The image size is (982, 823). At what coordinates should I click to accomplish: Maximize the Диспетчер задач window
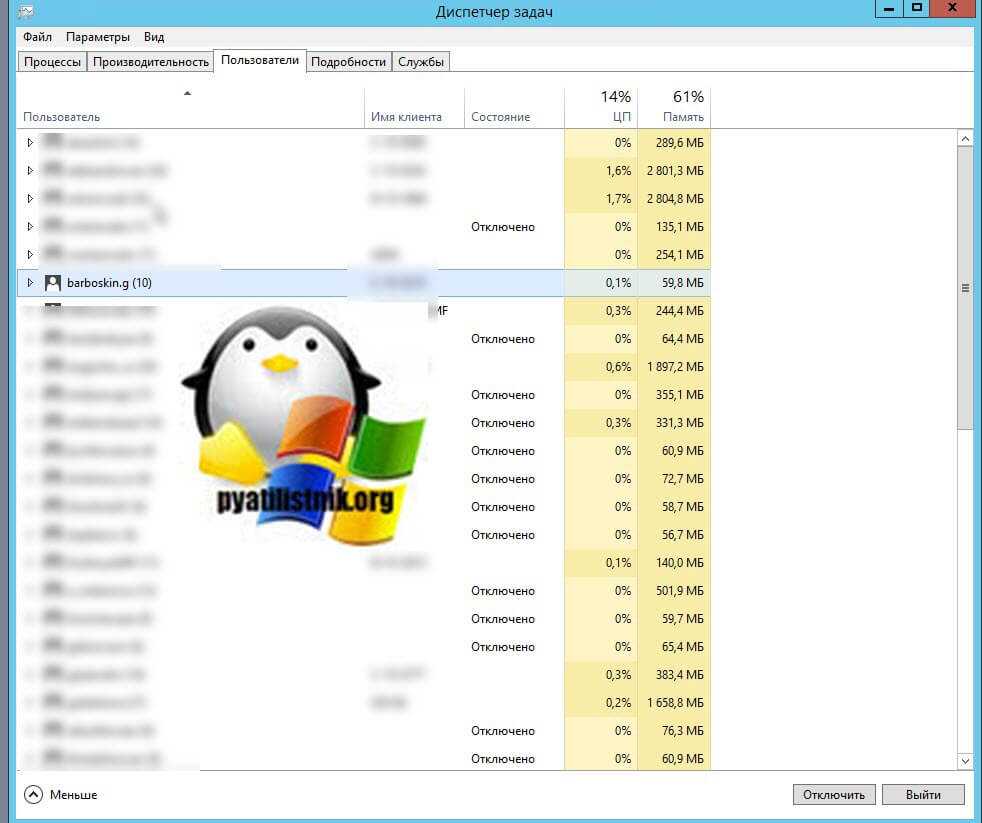[917, 8]
